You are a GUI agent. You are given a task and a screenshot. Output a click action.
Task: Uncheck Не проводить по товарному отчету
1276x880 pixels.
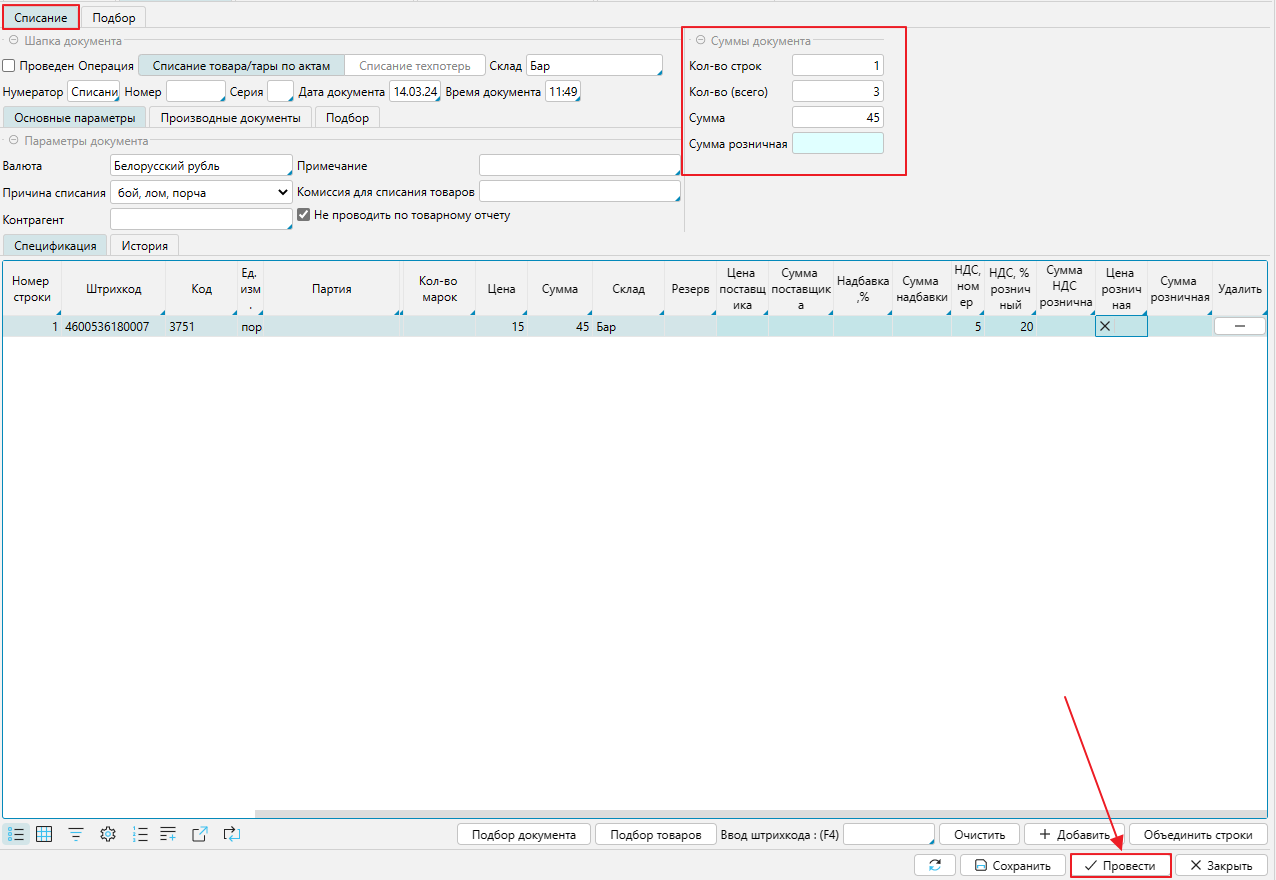point(305,215)
